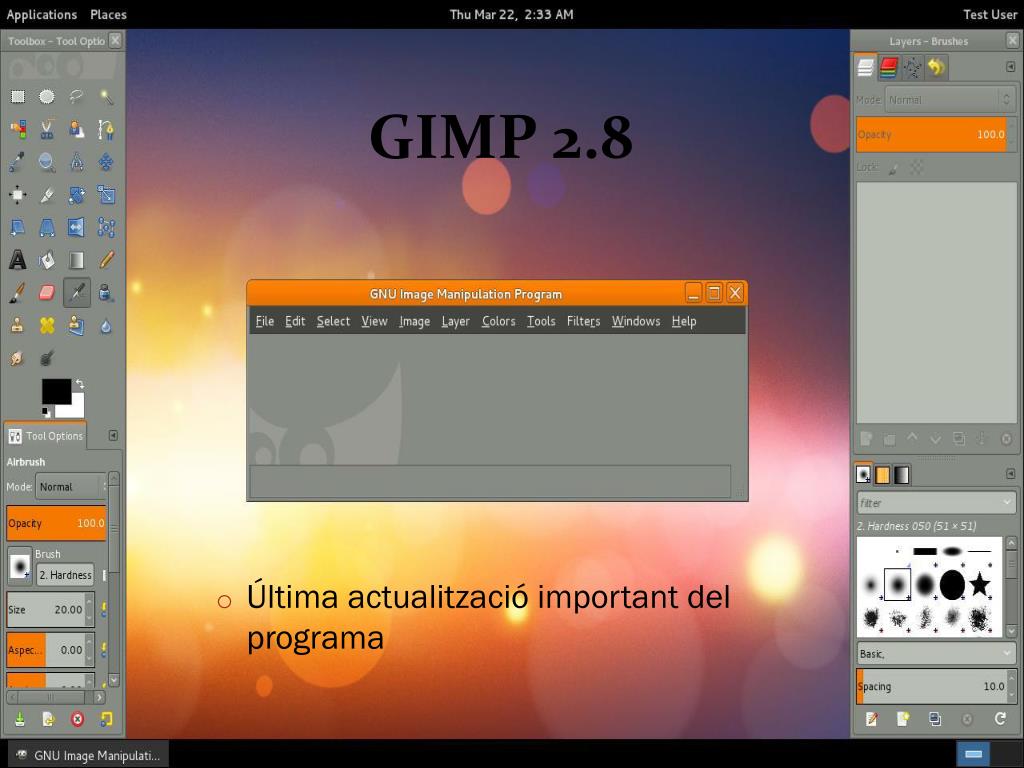Toggle lock alpha channel in Layers panel

[917, 168]
